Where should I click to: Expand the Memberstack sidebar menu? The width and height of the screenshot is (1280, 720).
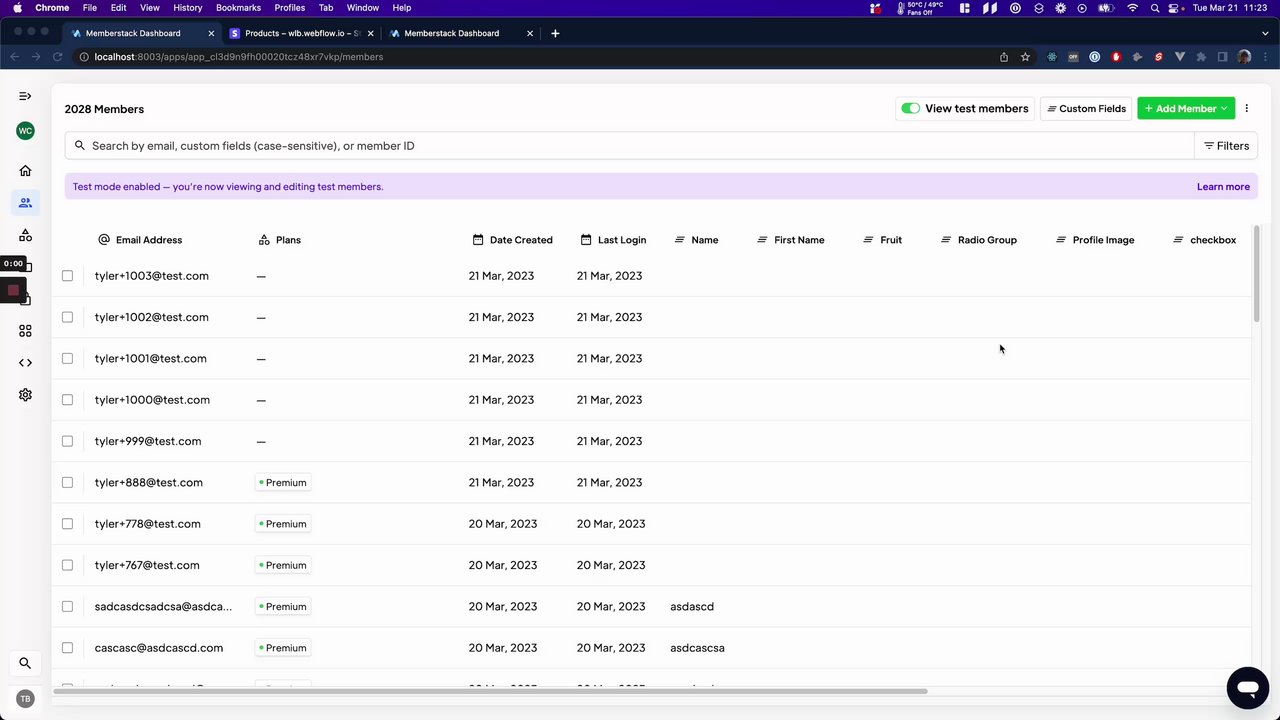point(25,96)
